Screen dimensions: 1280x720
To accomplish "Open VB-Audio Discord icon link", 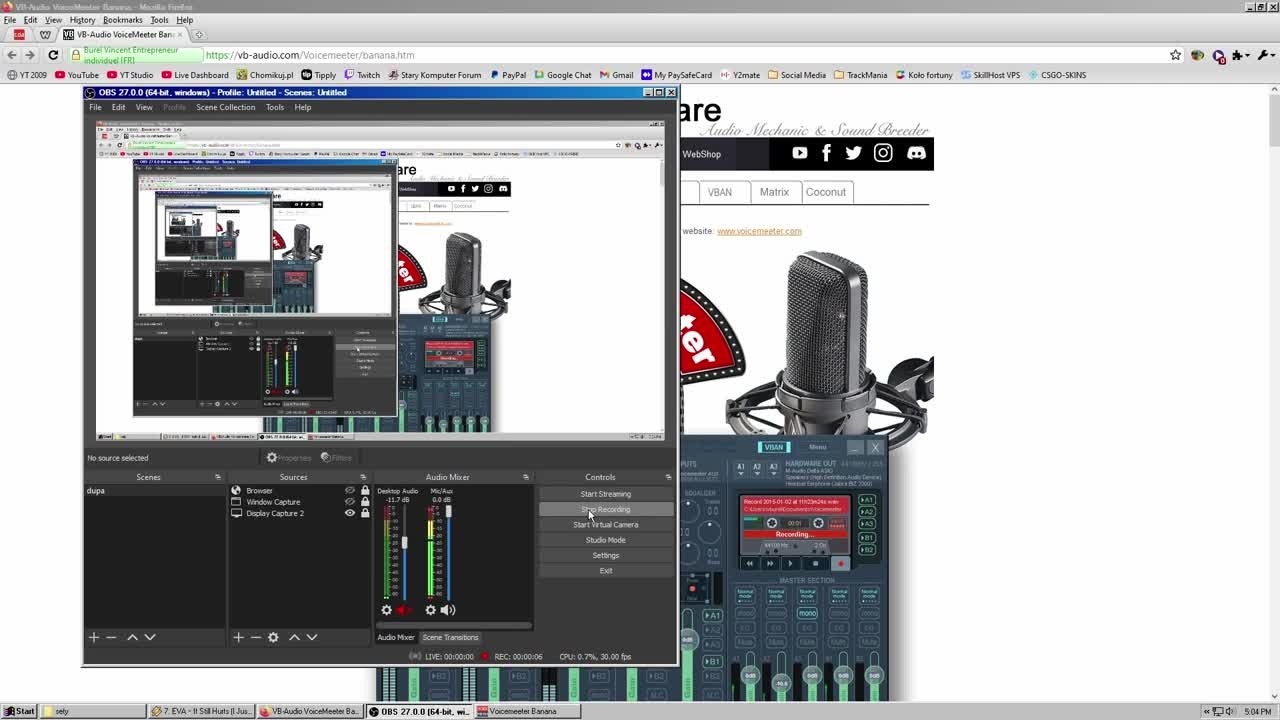I will [916, 153].
